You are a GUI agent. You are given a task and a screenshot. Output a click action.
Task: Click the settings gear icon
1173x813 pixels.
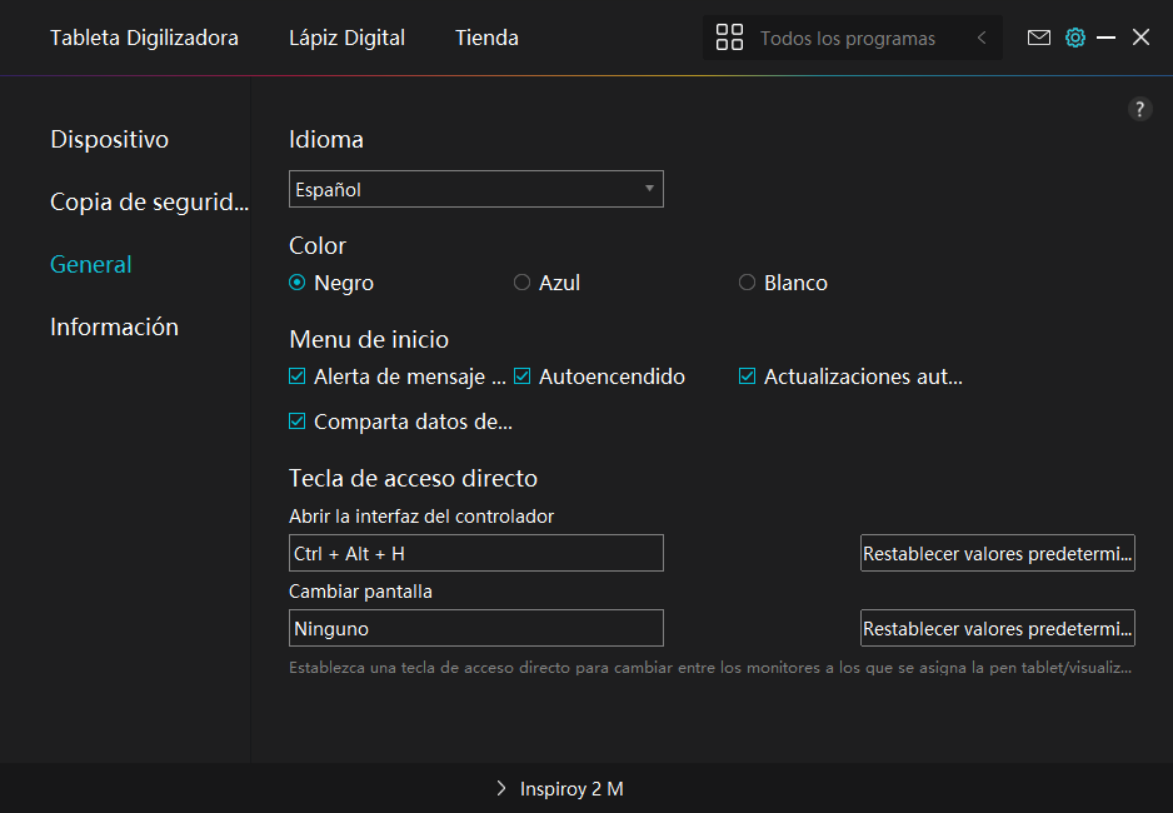[1075, 38]
